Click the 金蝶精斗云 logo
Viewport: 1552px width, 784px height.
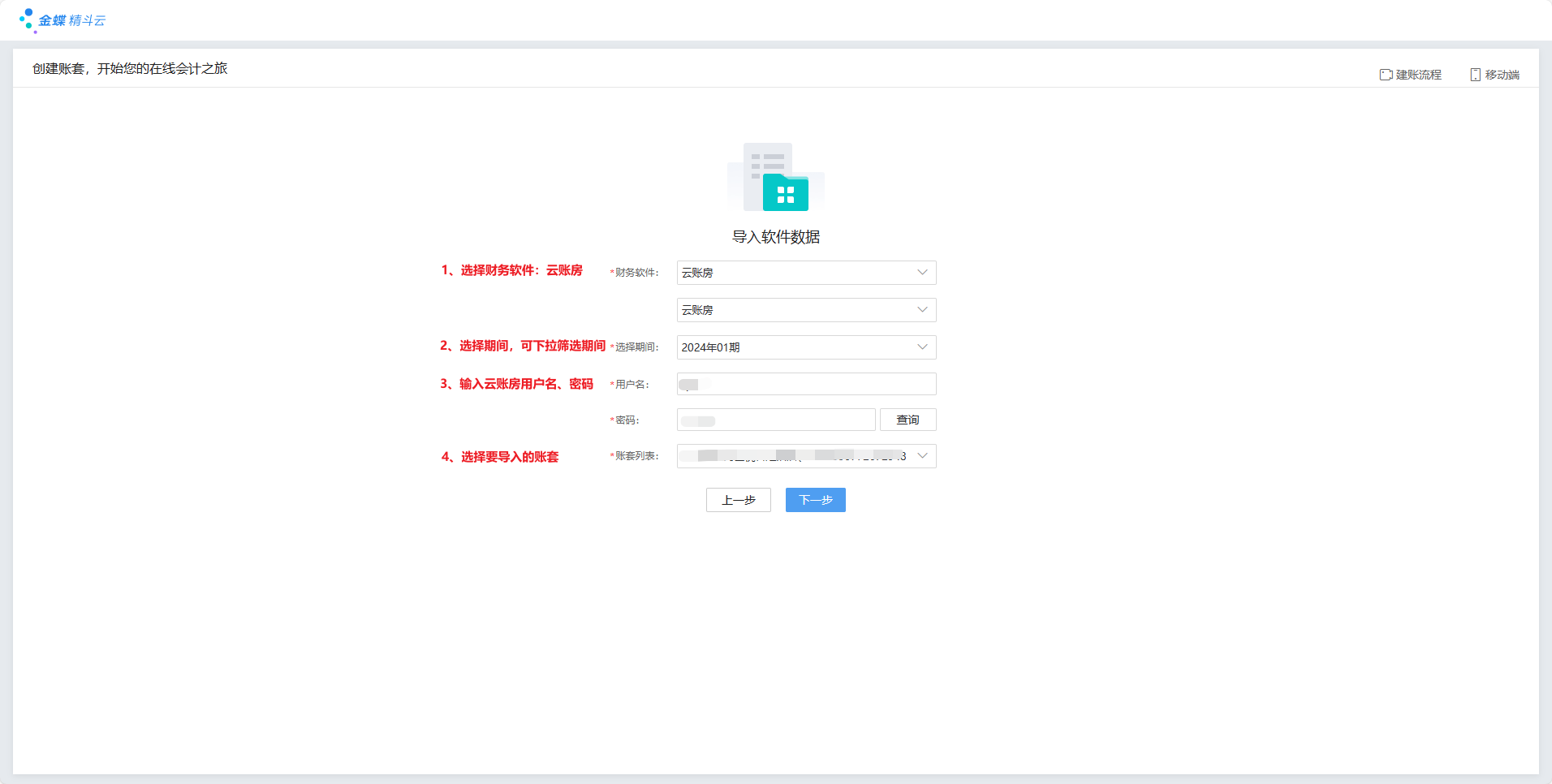click(x=63, y=20)
